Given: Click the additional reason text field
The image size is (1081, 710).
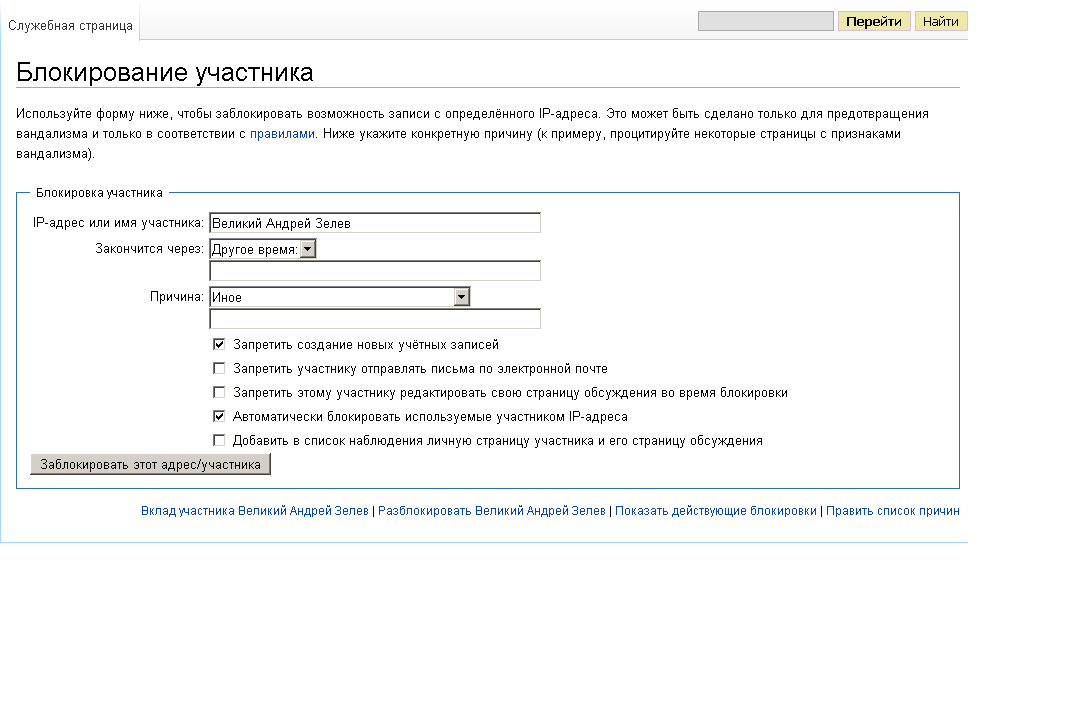Looking at the screenshot, I should pos(374,318).
